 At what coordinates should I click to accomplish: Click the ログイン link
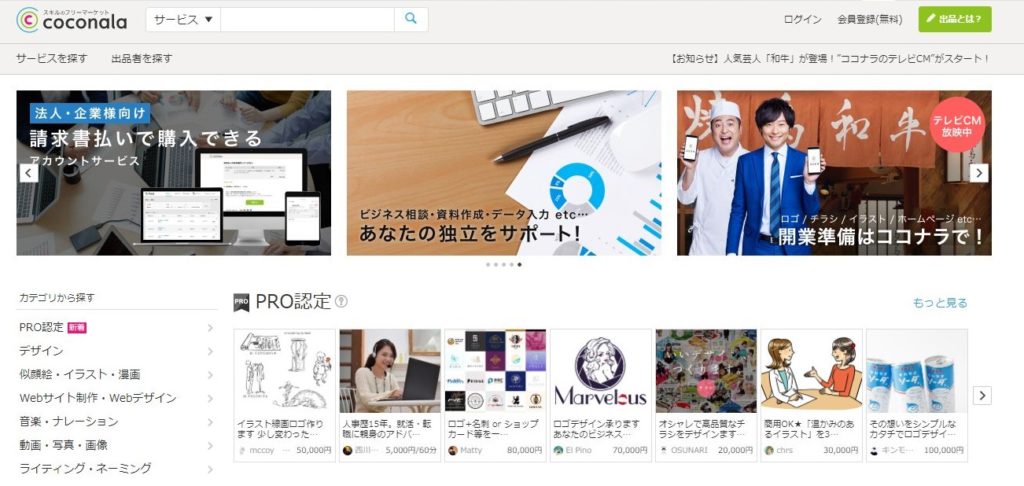tap(802, 20)
